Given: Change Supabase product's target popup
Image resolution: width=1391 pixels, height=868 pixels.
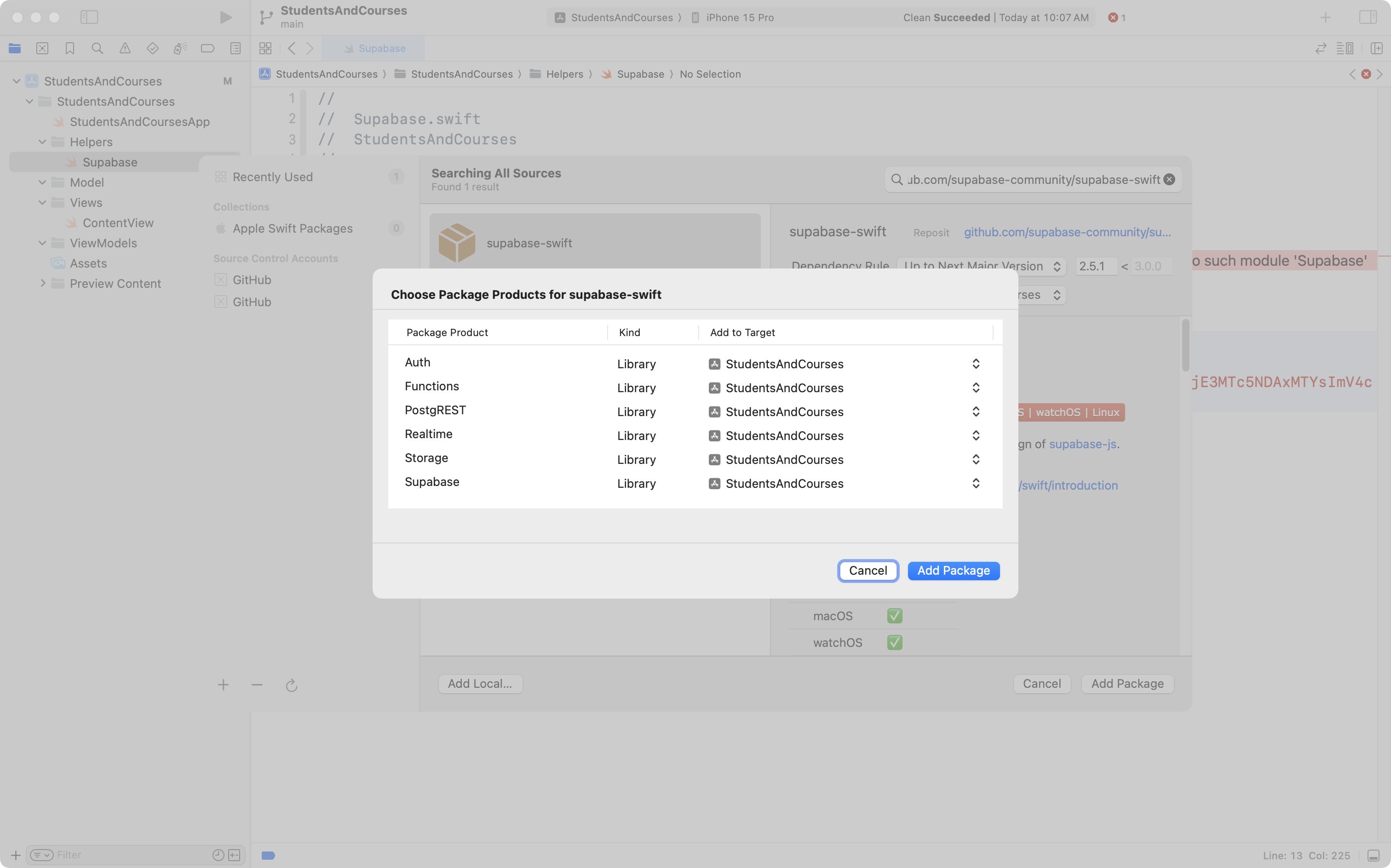Looking at the screenshot, I should point(975,483).
